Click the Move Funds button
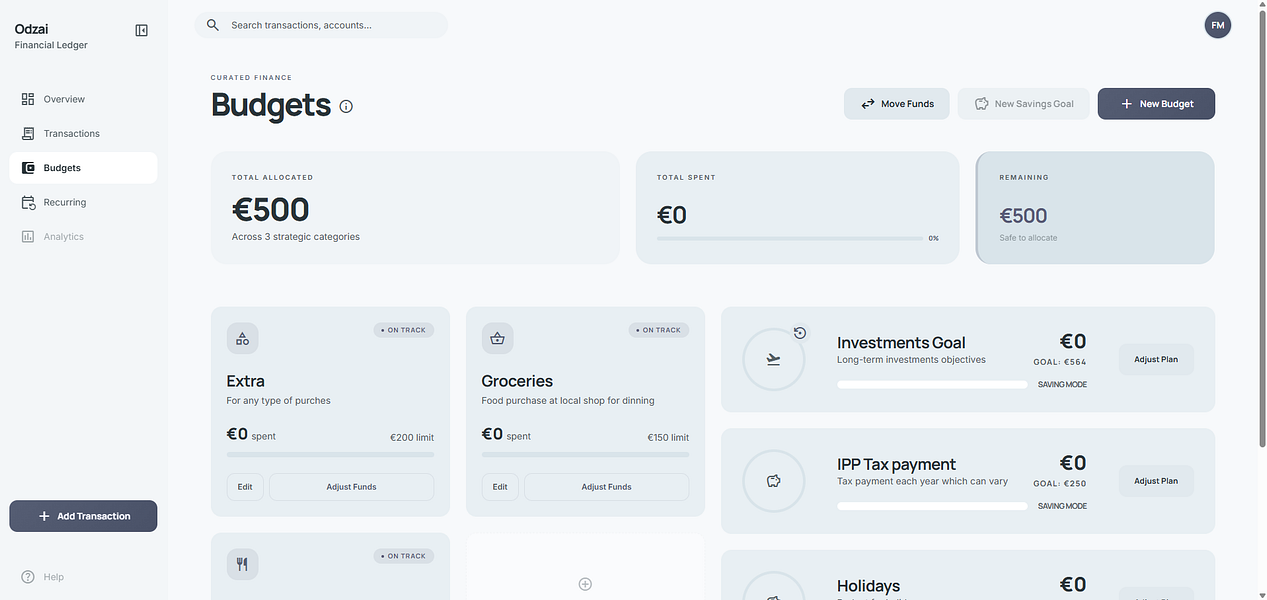1267x600 pixels. (896, 104)
